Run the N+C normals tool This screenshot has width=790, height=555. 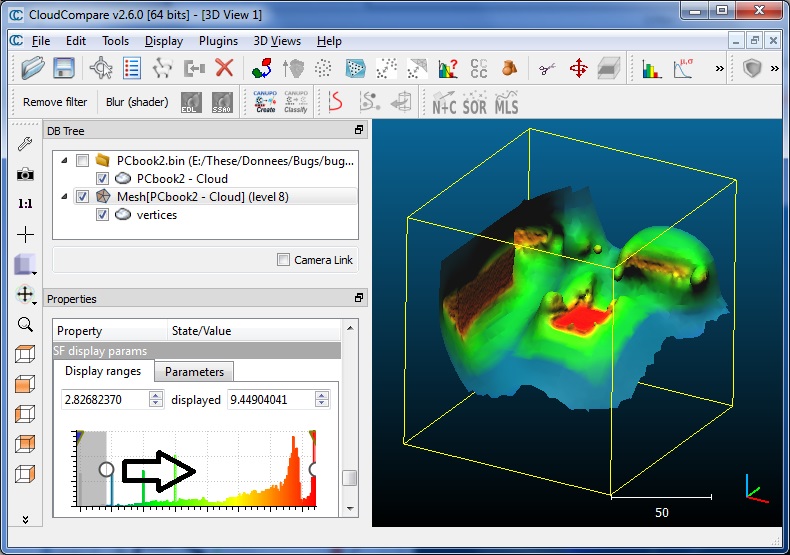(x=444, y=103)
